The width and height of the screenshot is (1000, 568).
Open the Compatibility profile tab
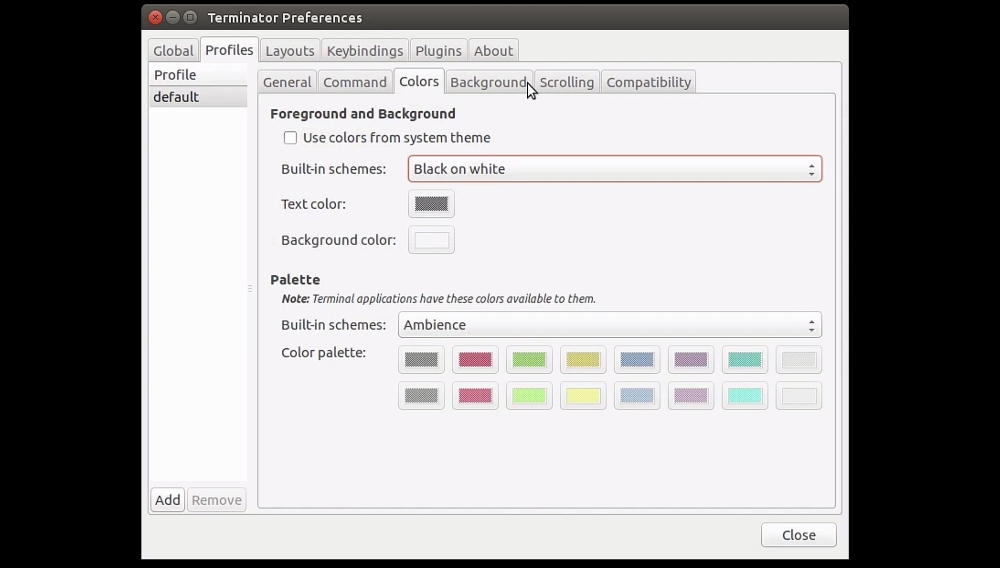click(x=649, y=82)
